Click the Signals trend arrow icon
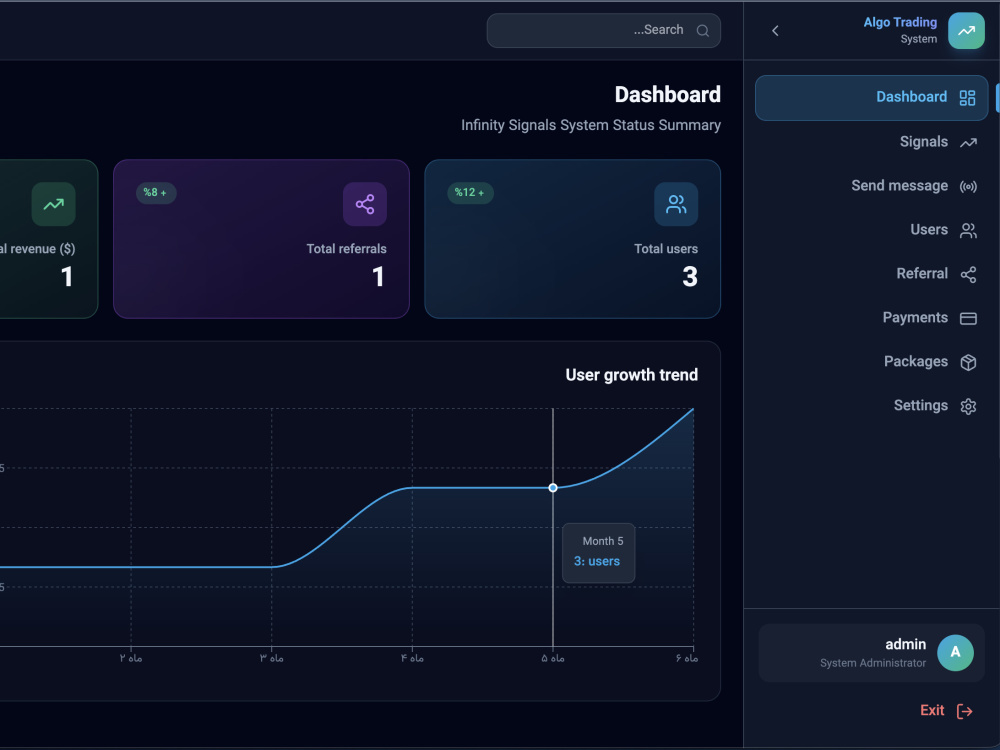Viewport: 1000px width, 750px height. 968,142
